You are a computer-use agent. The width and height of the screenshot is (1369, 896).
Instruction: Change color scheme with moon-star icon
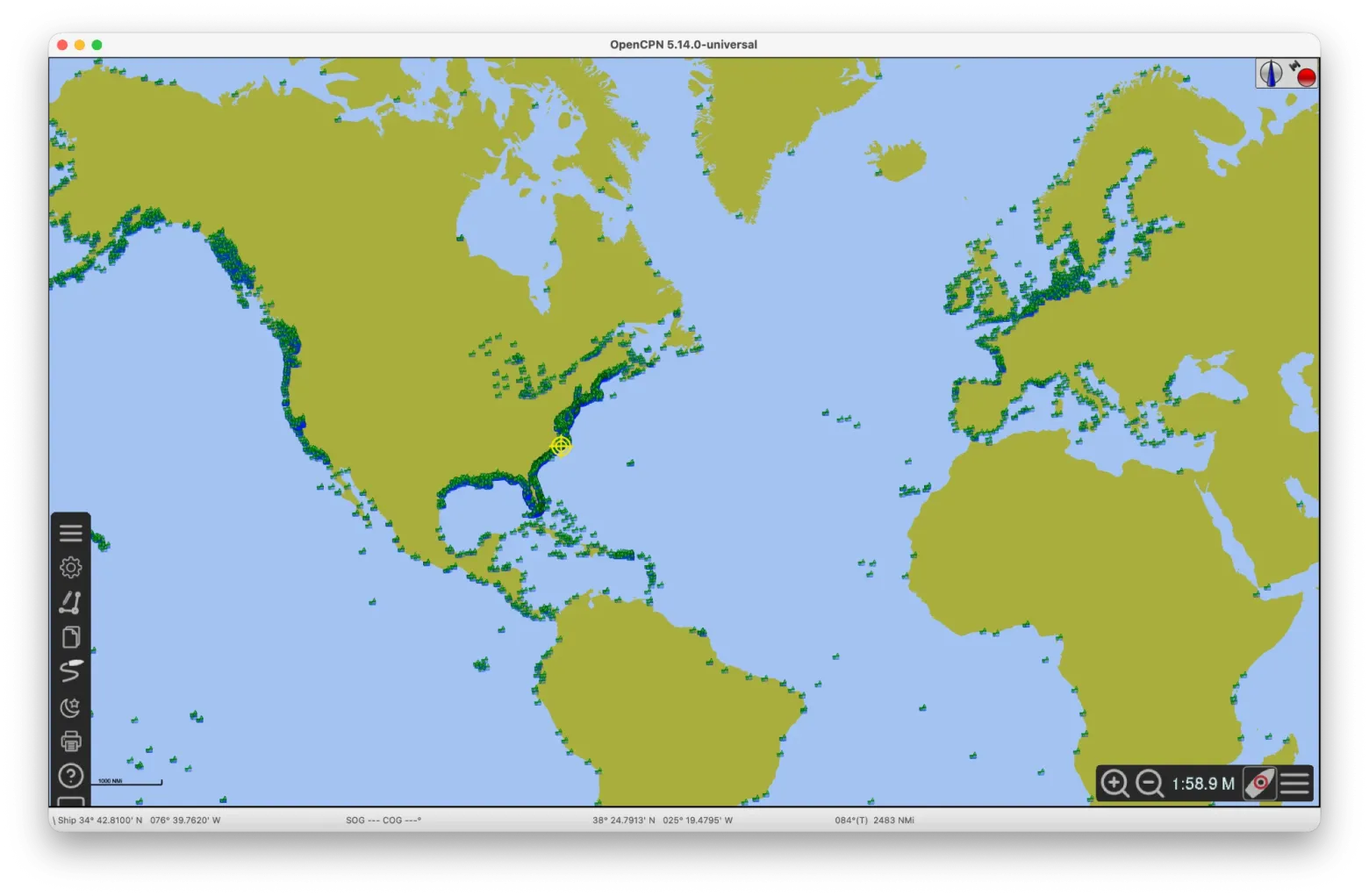pyautogui.click(x=71, y=706)
